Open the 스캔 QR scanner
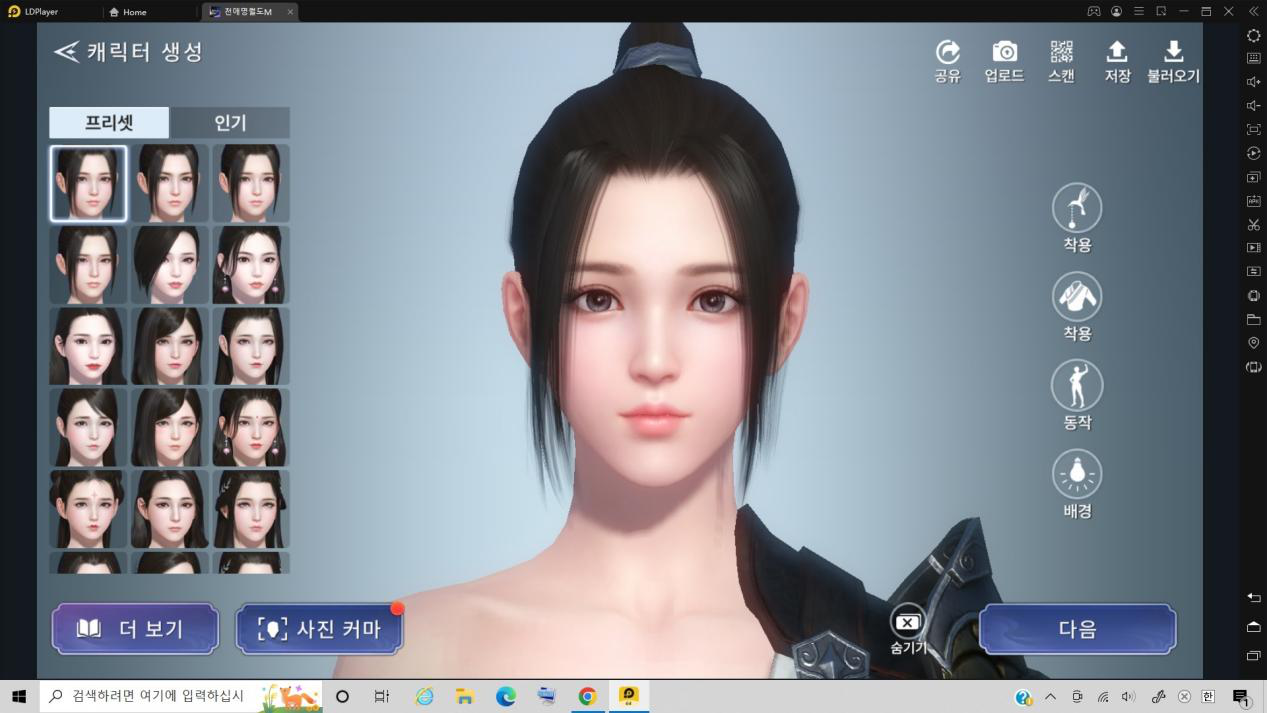The width and height of the screenshot is (1267, 713). point(1061,61)
